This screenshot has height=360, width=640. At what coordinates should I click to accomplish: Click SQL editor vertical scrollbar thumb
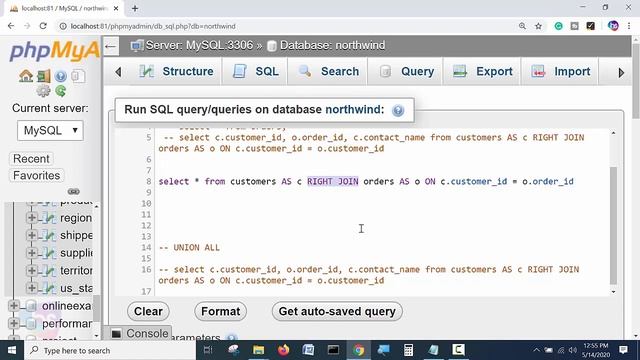click(x=613, y=225)
